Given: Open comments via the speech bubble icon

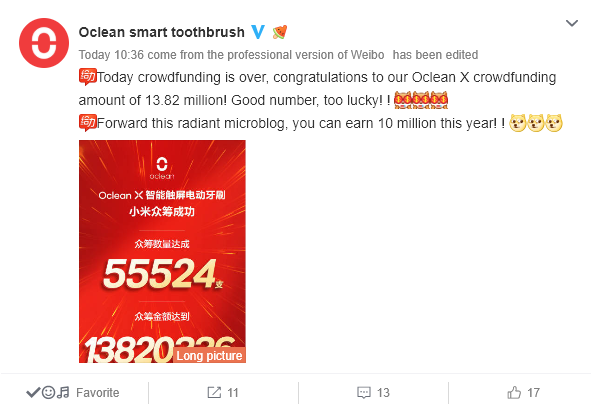Looking at the screenshot, I should pos(364,393).
